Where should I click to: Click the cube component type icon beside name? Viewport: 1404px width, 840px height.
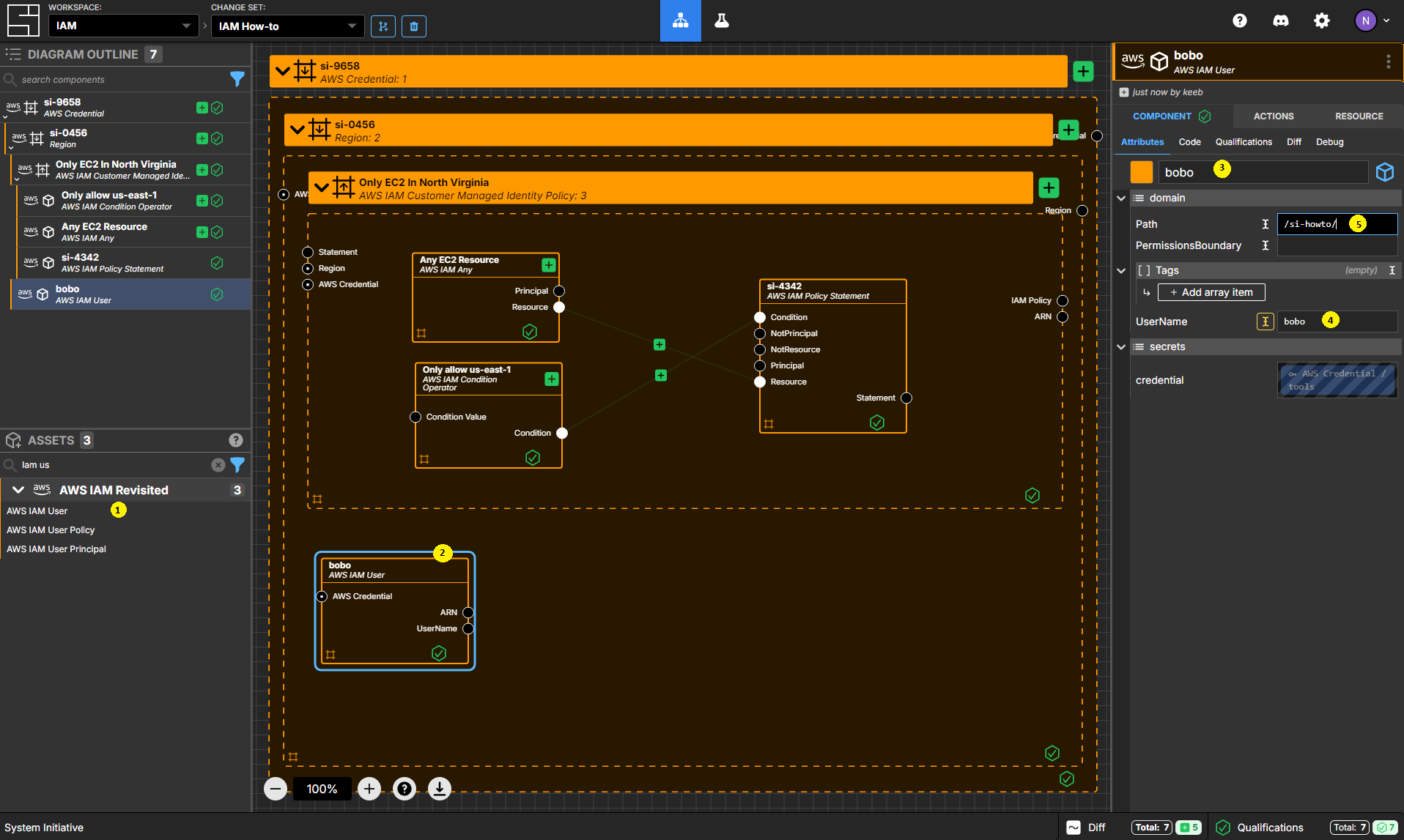pyautogui.click(x=1385, y=172)
